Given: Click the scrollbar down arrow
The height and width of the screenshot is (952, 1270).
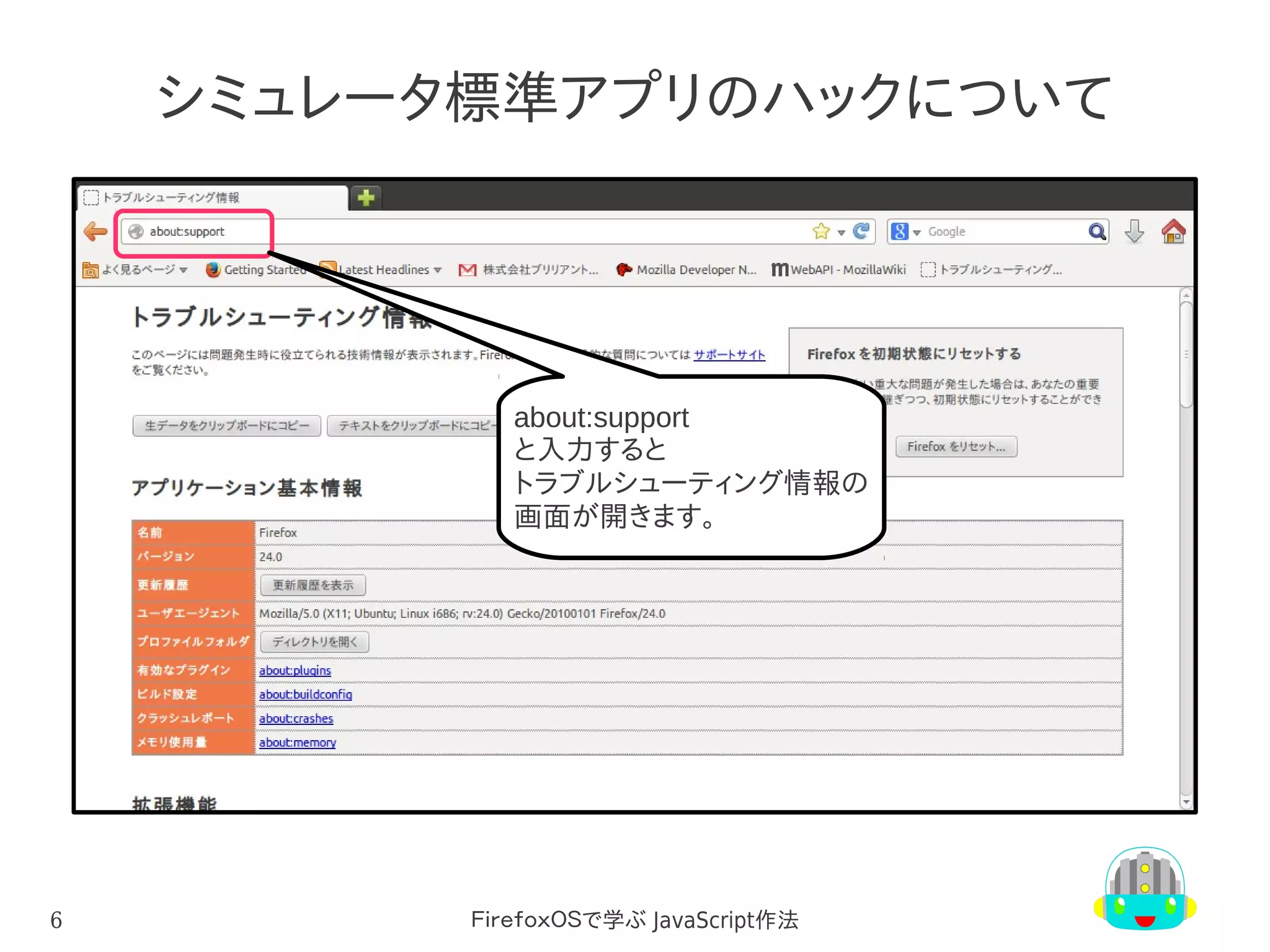Looking at the screenshot, I should coord(1186,802).
